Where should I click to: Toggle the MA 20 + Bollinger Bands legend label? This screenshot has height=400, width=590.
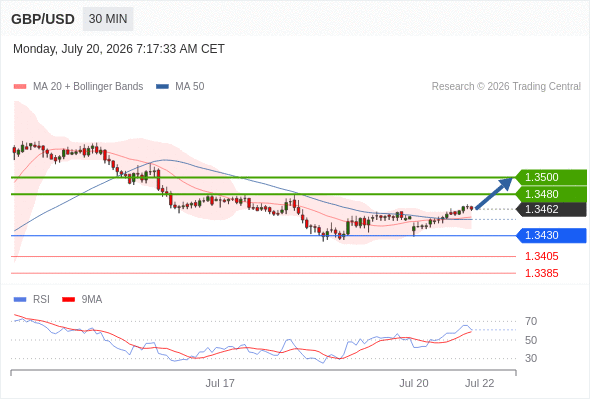[x=88, y=87]
